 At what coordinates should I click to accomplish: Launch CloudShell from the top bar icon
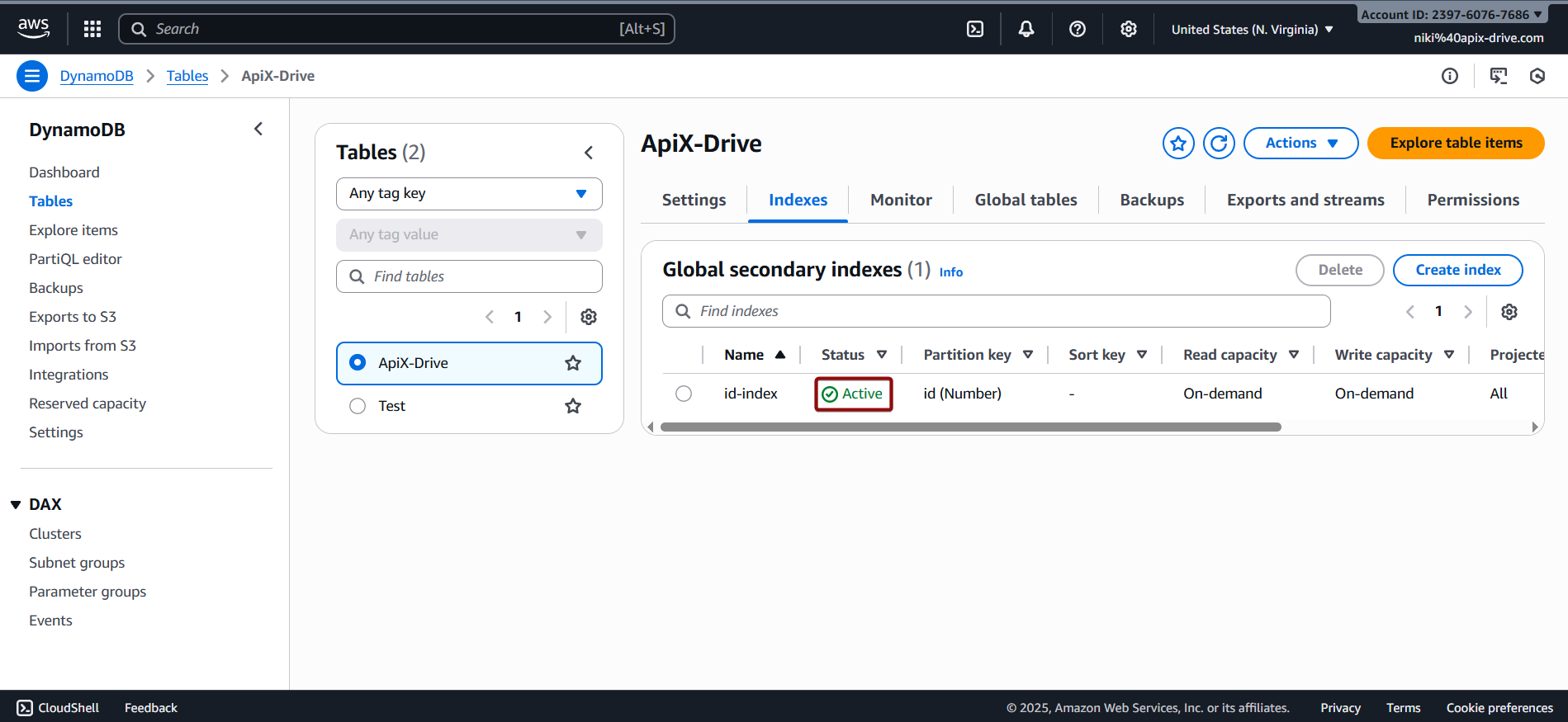[x=975, y=29]
